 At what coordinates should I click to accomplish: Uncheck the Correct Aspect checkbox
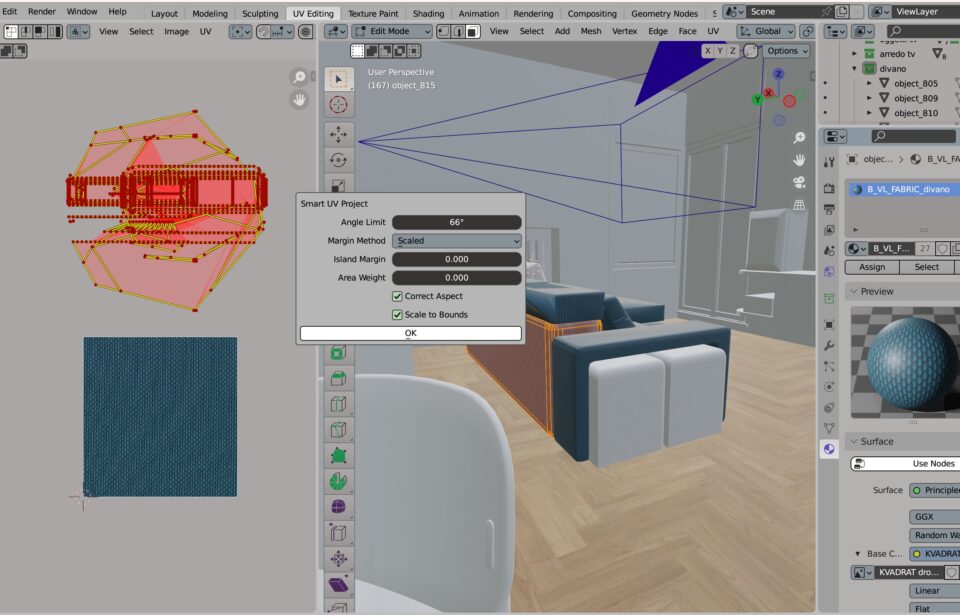[x=398, y=296]
